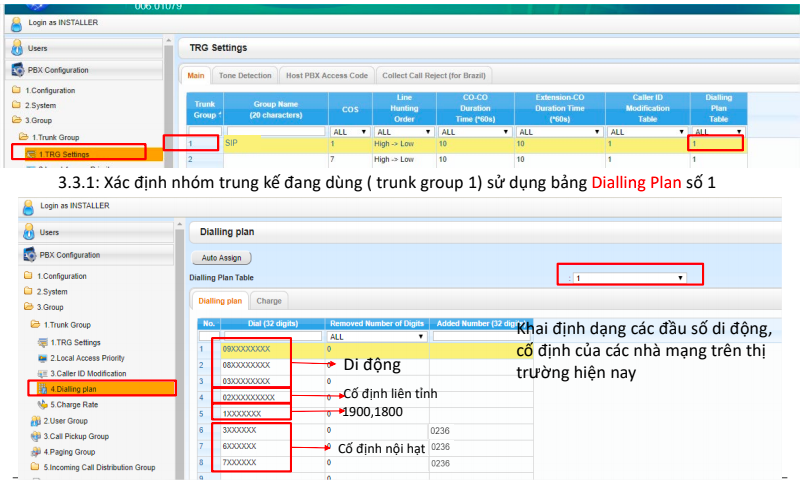Viewport: 800px width, 483px height.
Task: Switch to the Tone Detection tab
Action: (x=244, y=75)
